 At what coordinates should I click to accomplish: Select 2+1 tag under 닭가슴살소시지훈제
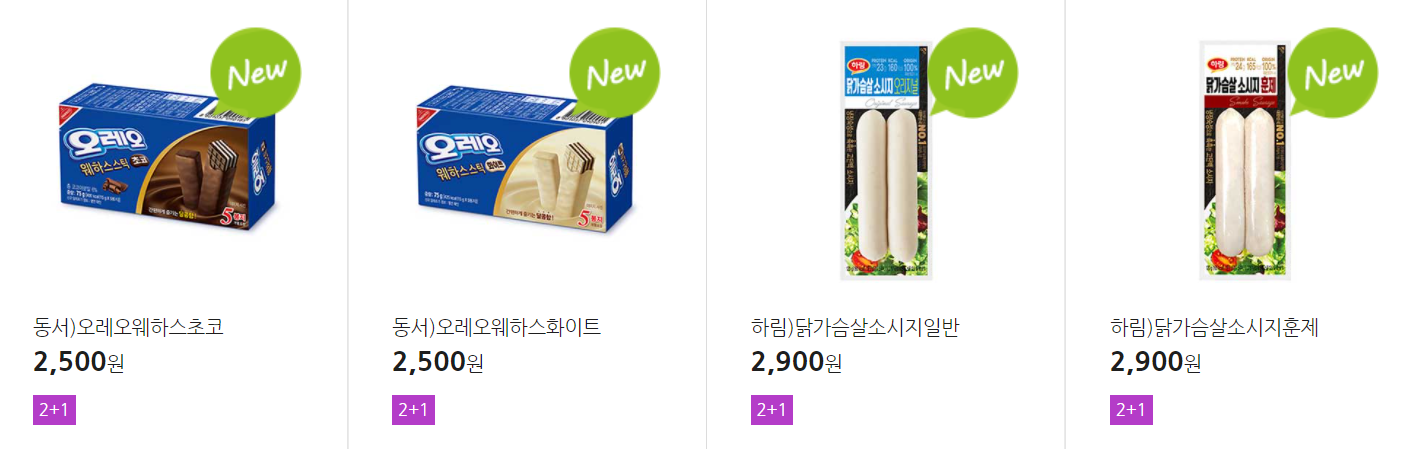[1131, 410]
